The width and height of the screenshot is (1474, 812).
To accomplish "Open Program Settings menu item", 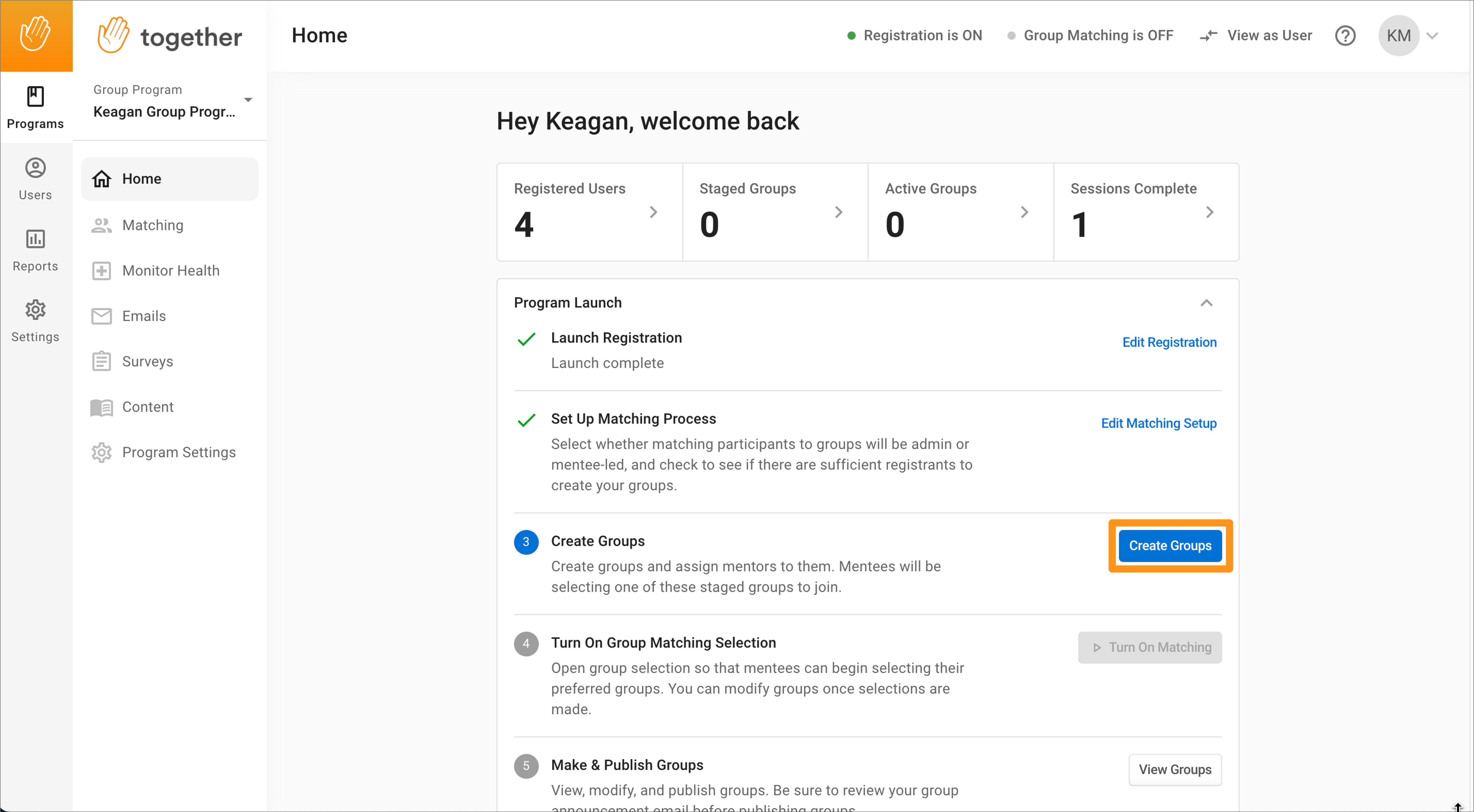I will 170,452.
